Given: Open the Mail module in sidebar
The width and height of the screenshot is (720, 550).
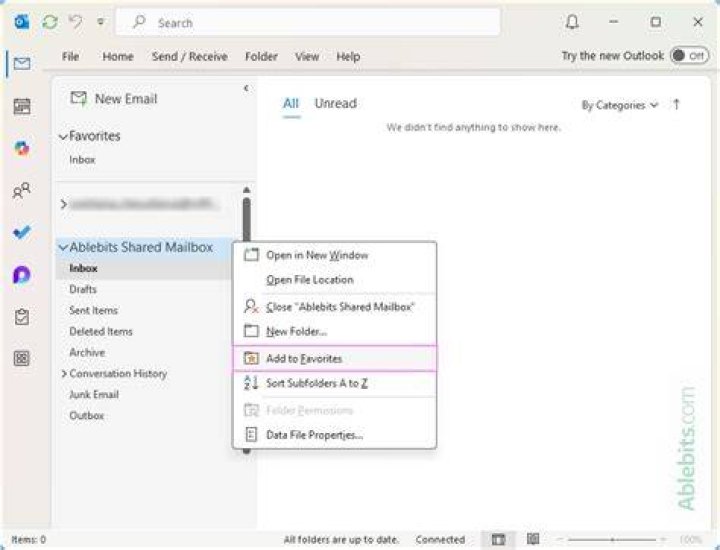Looking at the screenshot, I should coord(22,63).
